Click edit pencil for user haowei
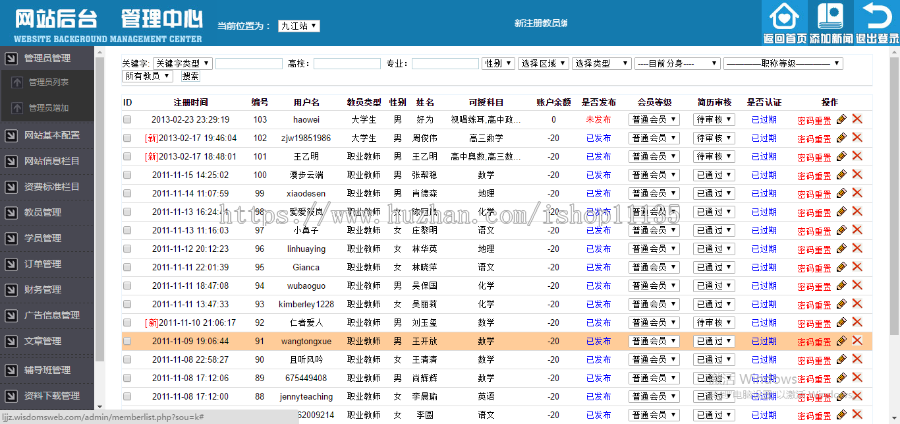 (x=841, y=119)
